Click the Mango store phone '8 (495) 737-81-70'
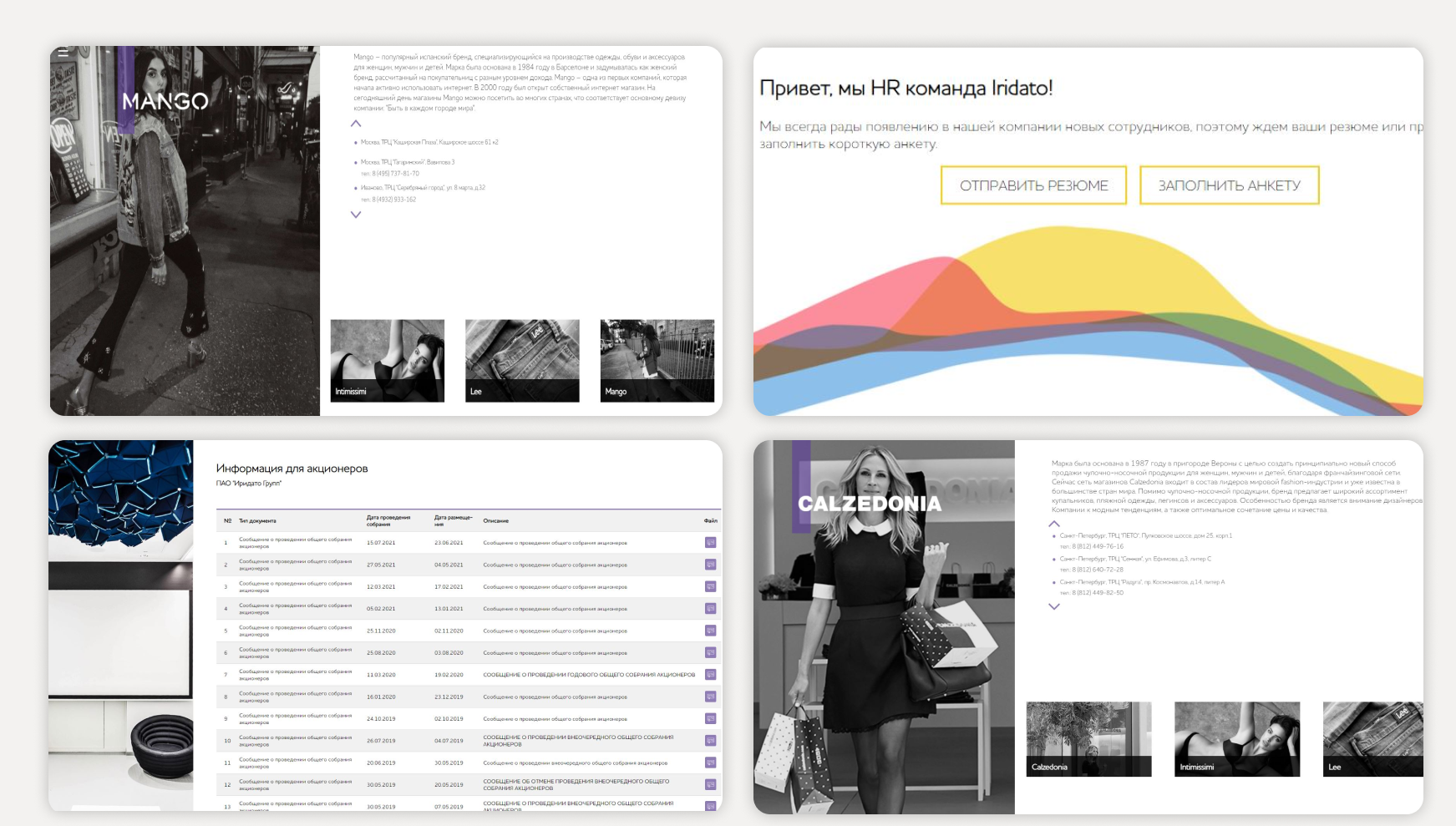Image resolution: width=1456 pixels, height=826 pixels. [396, 174]
